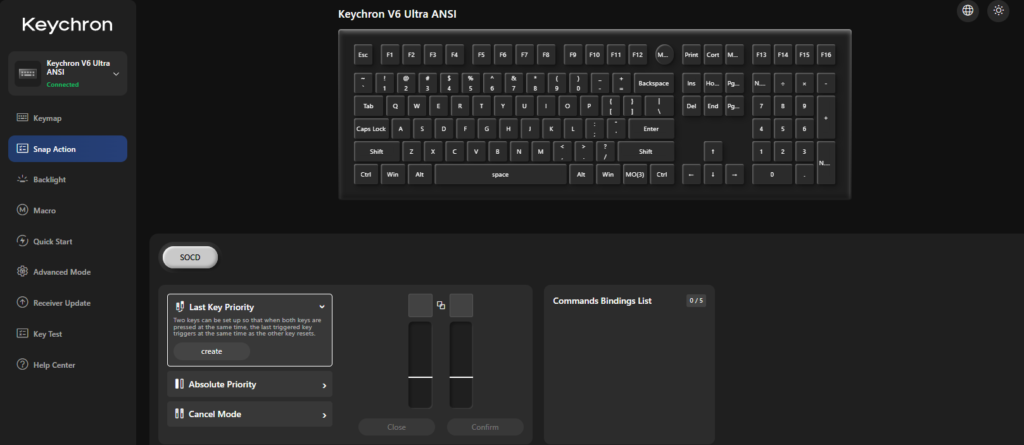Open the Key Test page

[x=68, y=334]
